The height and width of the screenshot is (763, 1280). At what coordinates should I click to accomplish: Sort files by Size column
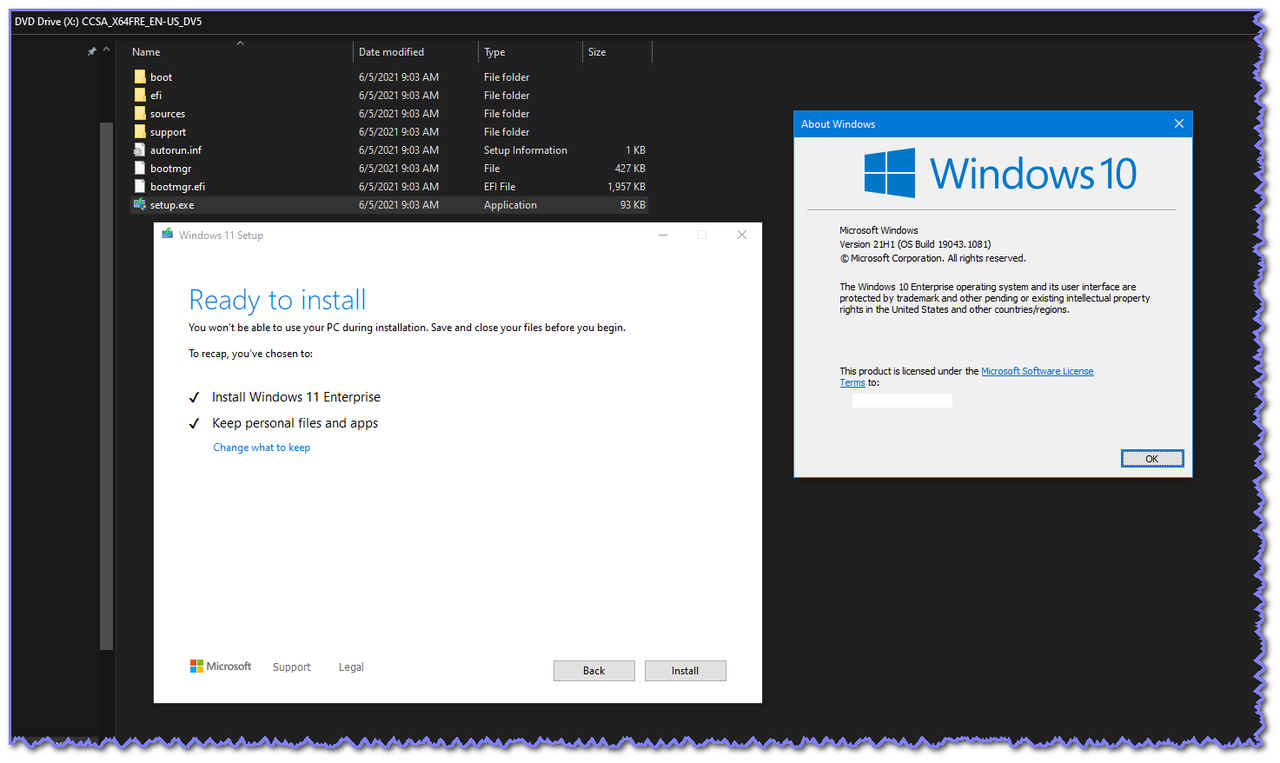pos(597,52)
